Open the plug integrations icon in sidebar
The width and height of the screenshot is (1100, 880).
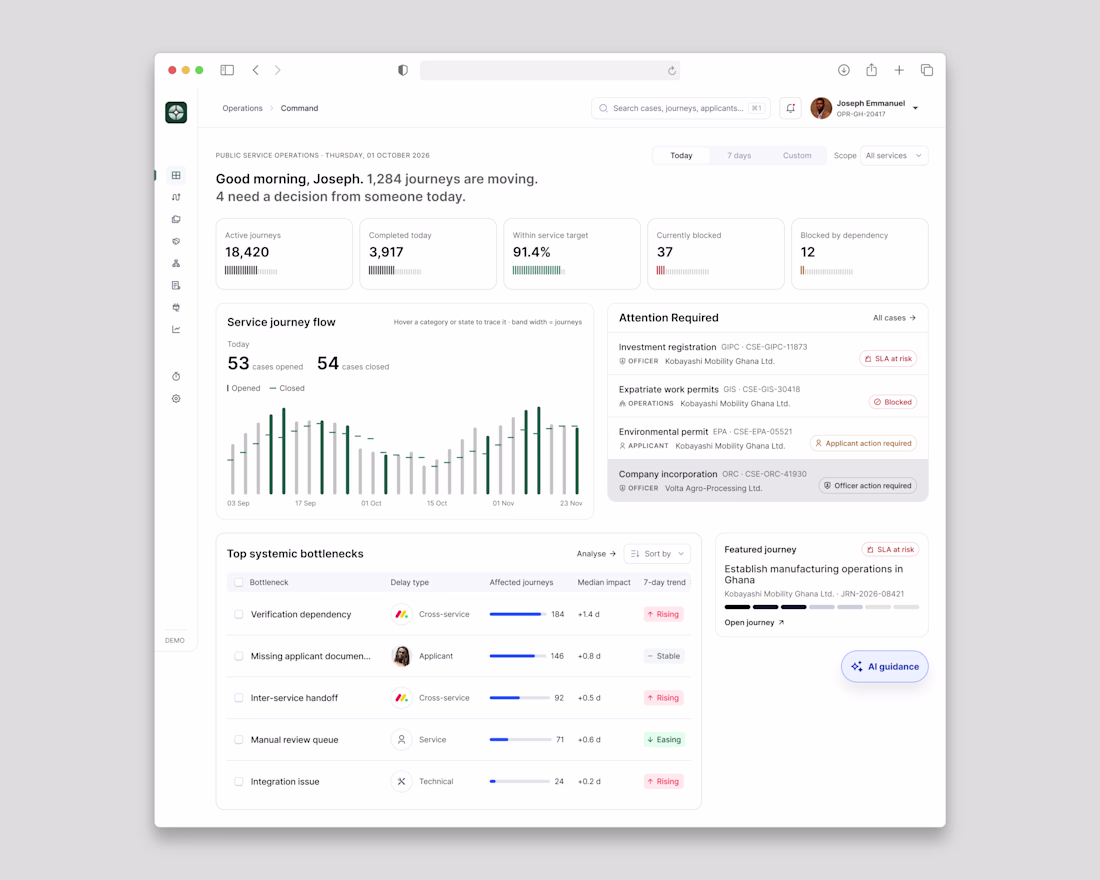[x=176, y=307]
